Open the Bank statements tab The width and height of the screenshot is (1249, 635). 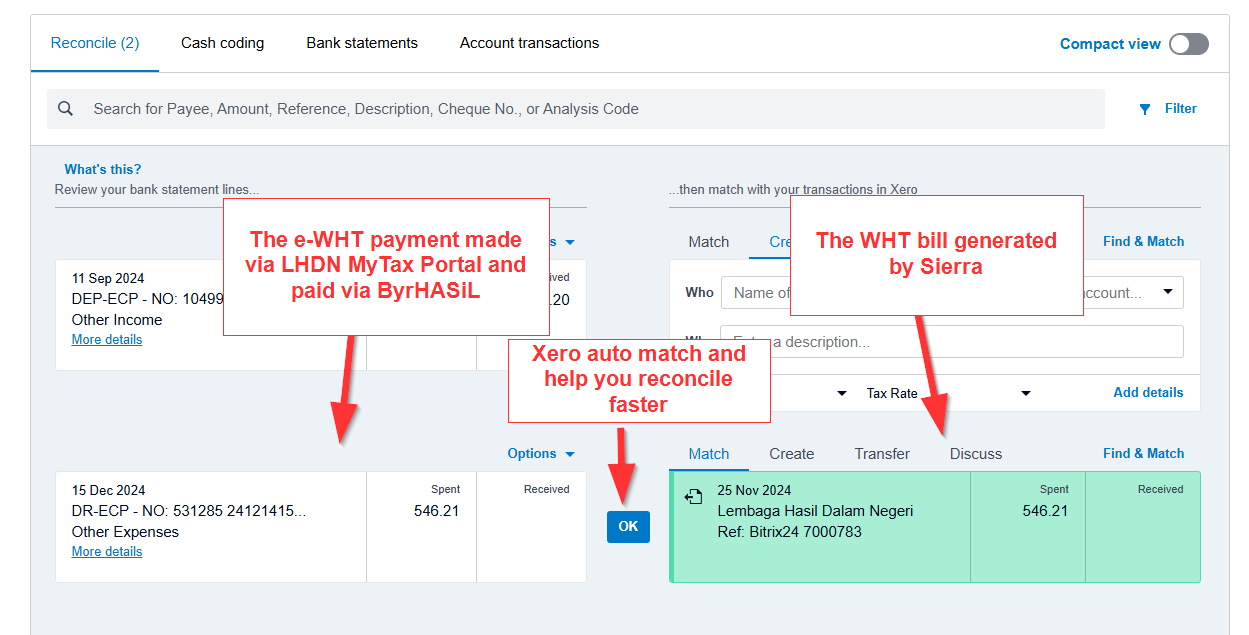[362, 43]
